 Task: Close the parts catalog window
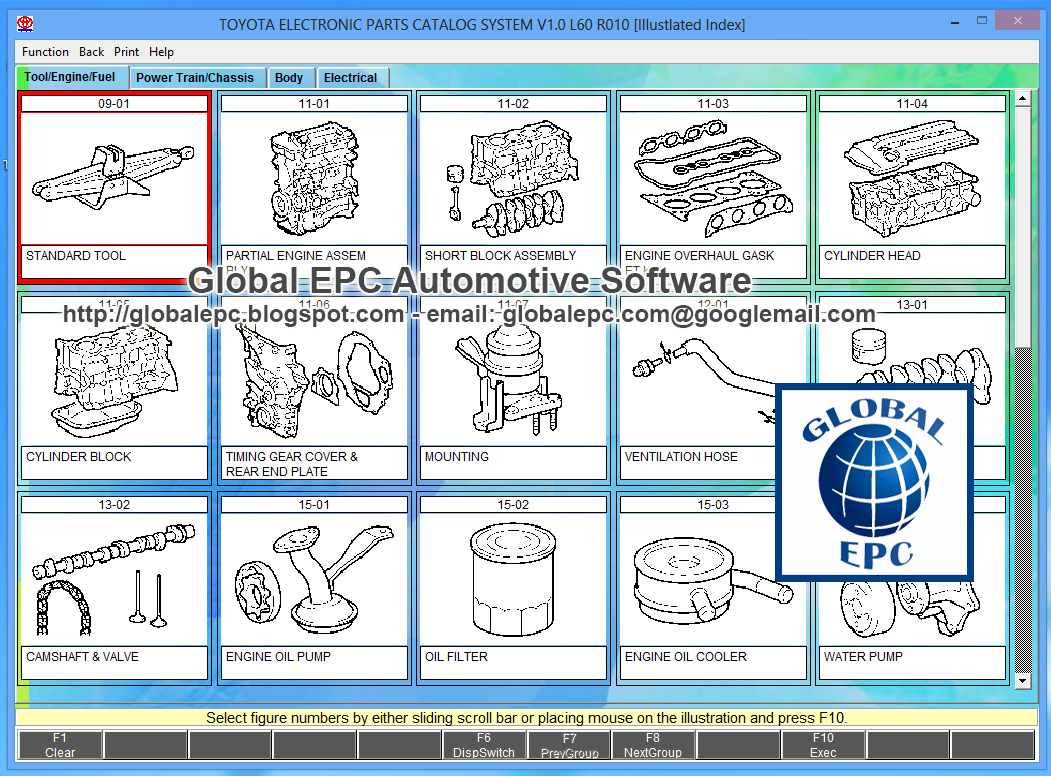[x=1017, y=21]
